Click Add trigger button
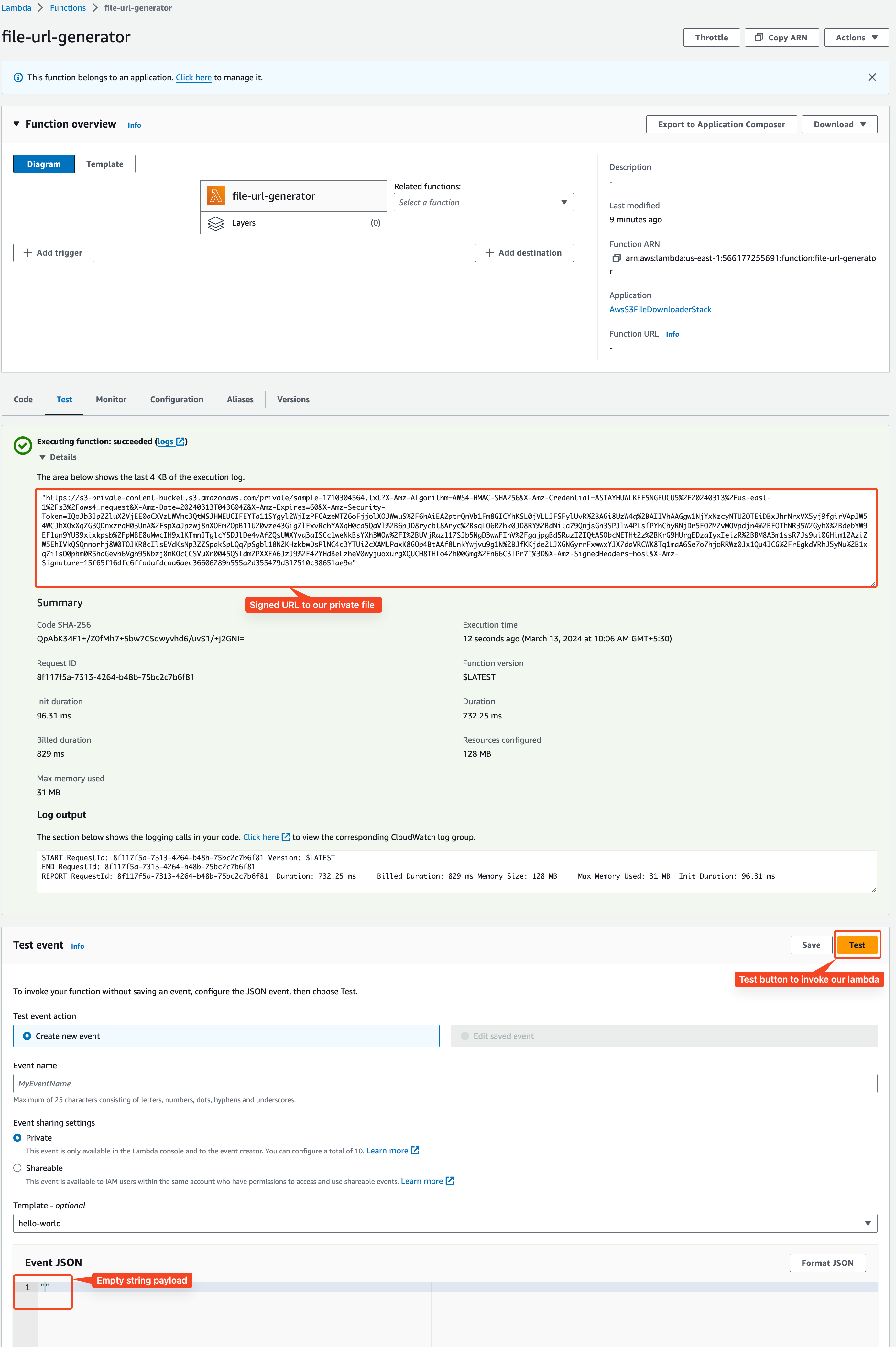Viewport: 896px width, 1347px height. tap(54, 253)
